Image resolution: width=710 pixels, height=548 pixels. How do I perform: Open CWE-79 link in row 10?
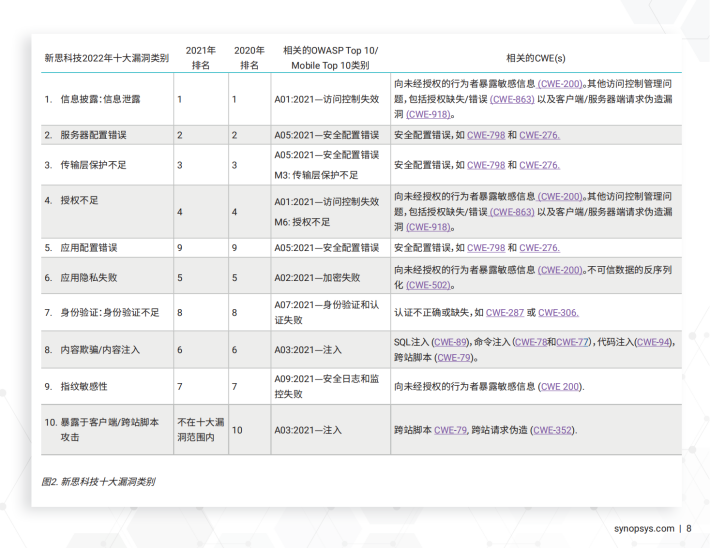pos(450,430)
